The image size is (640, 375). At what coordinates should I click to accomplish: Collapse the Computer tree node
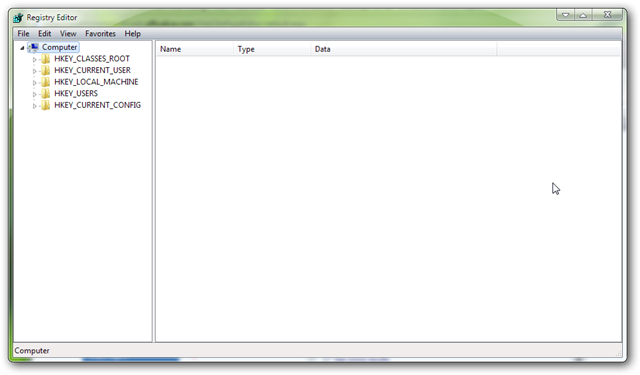tap(22, 48)
